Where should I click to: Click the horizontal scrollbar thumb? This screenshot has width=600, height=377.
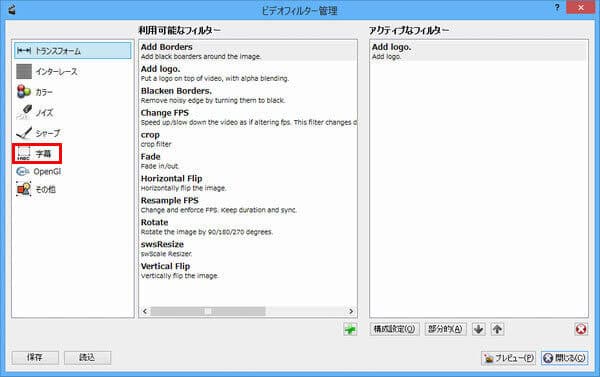click(x=208, y=311)
